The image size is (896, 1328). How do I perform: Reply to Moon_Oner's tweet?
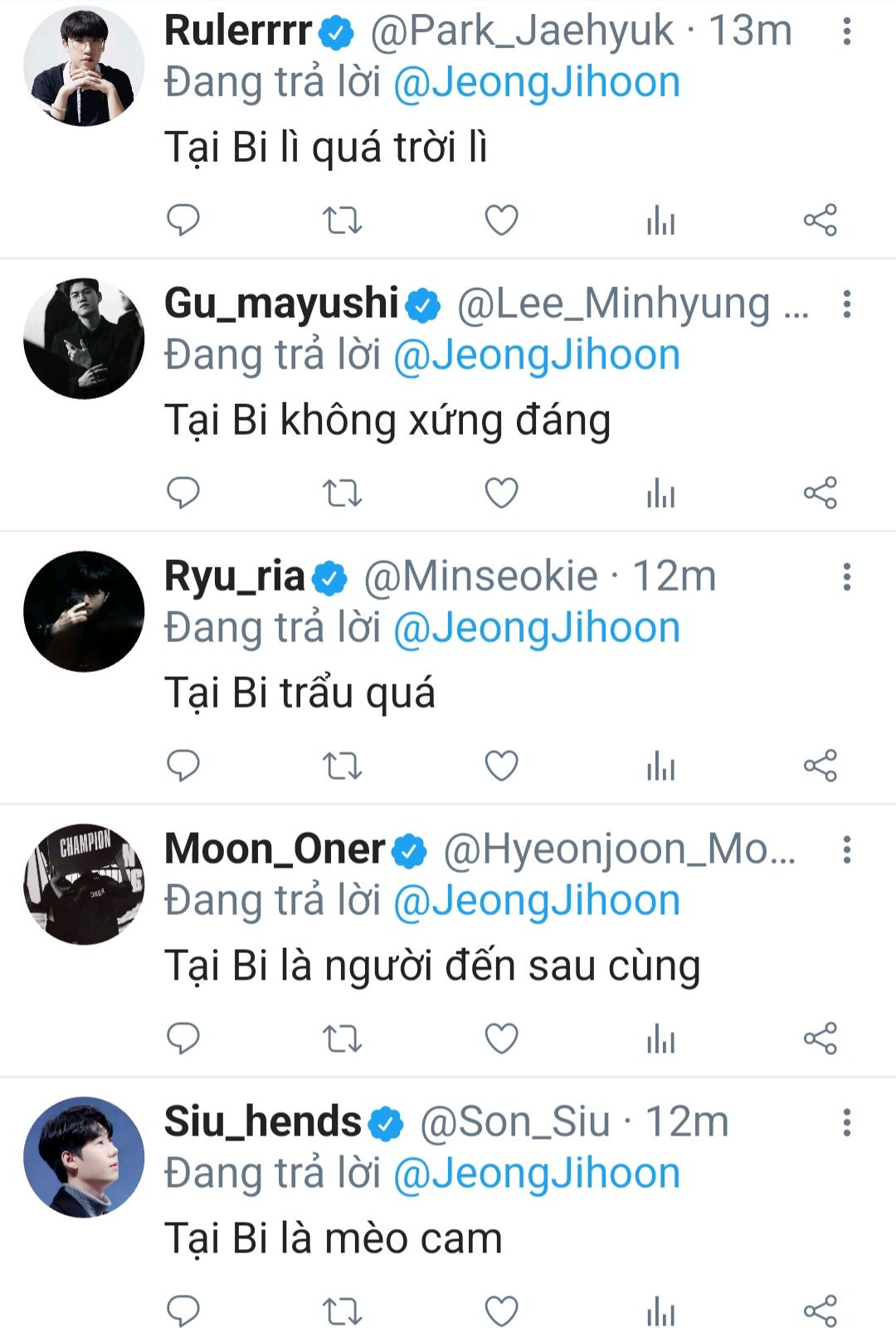click(183, 1039)
